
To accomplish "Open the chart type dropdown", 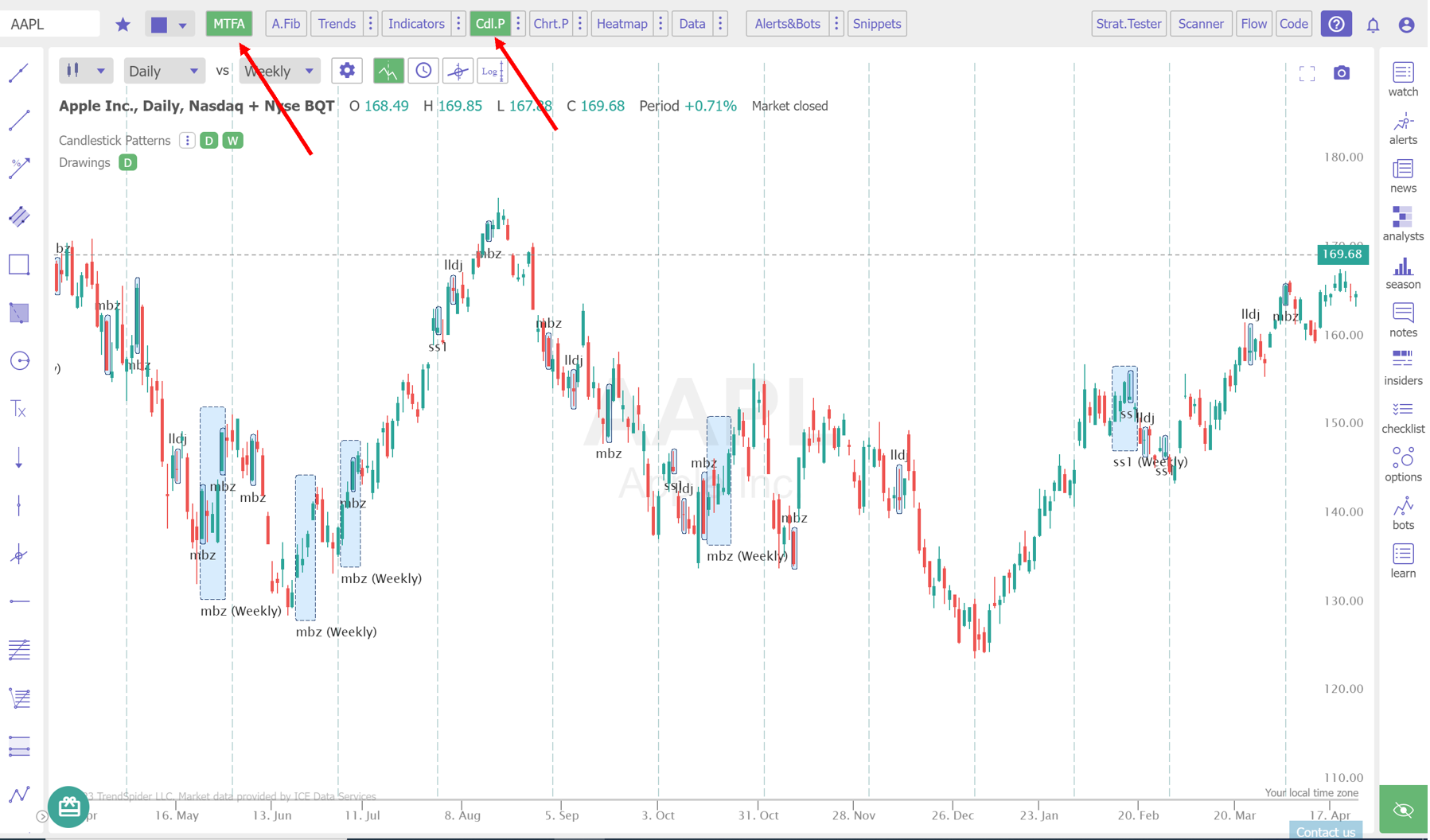I will pos(85,71).
